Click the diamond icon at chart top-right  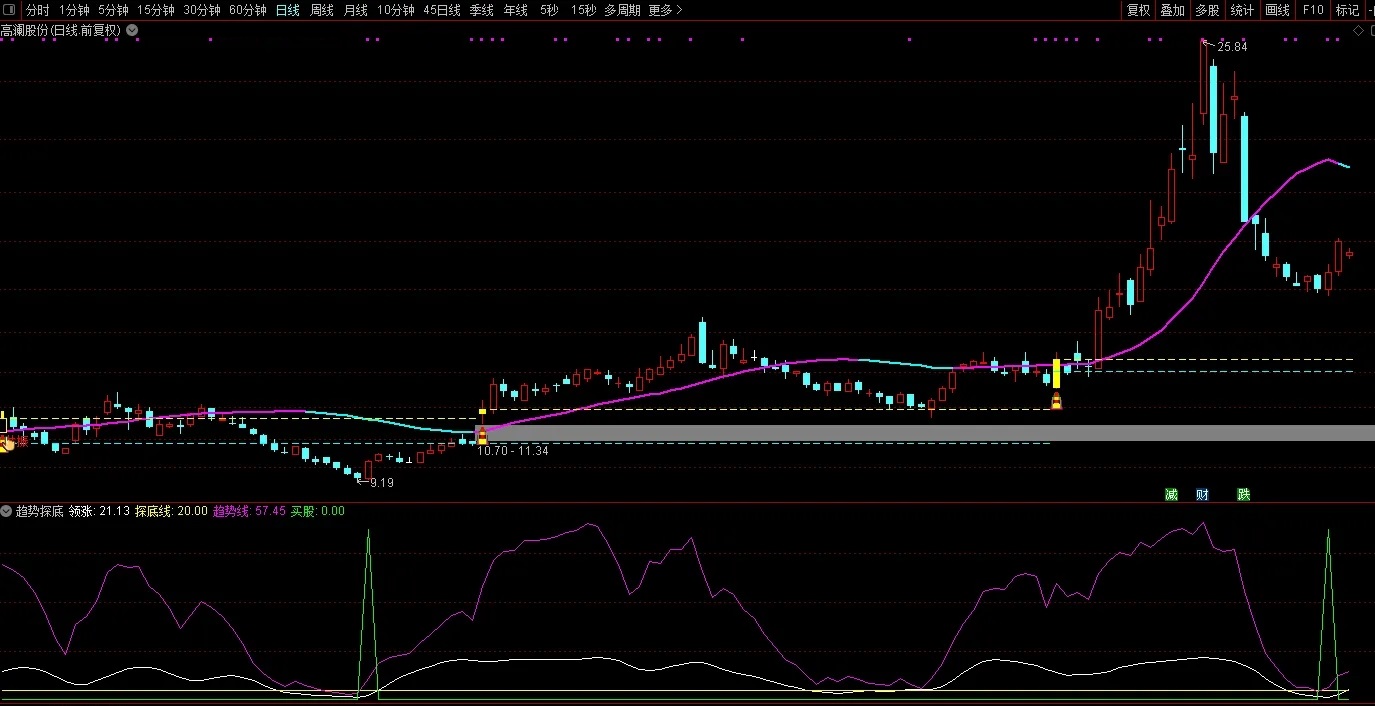(1358, 31)
